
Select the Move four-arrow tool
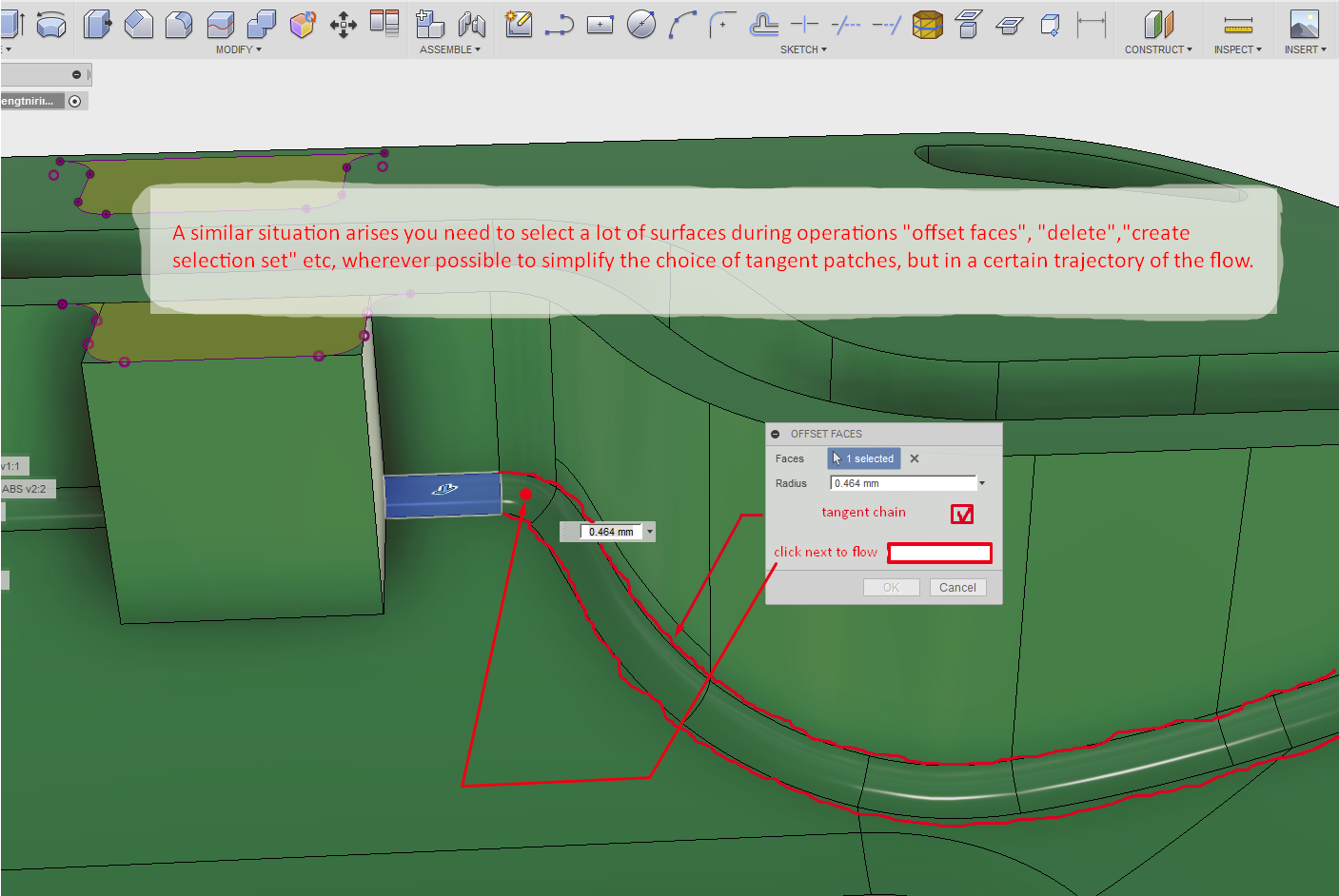coord(344,25)
